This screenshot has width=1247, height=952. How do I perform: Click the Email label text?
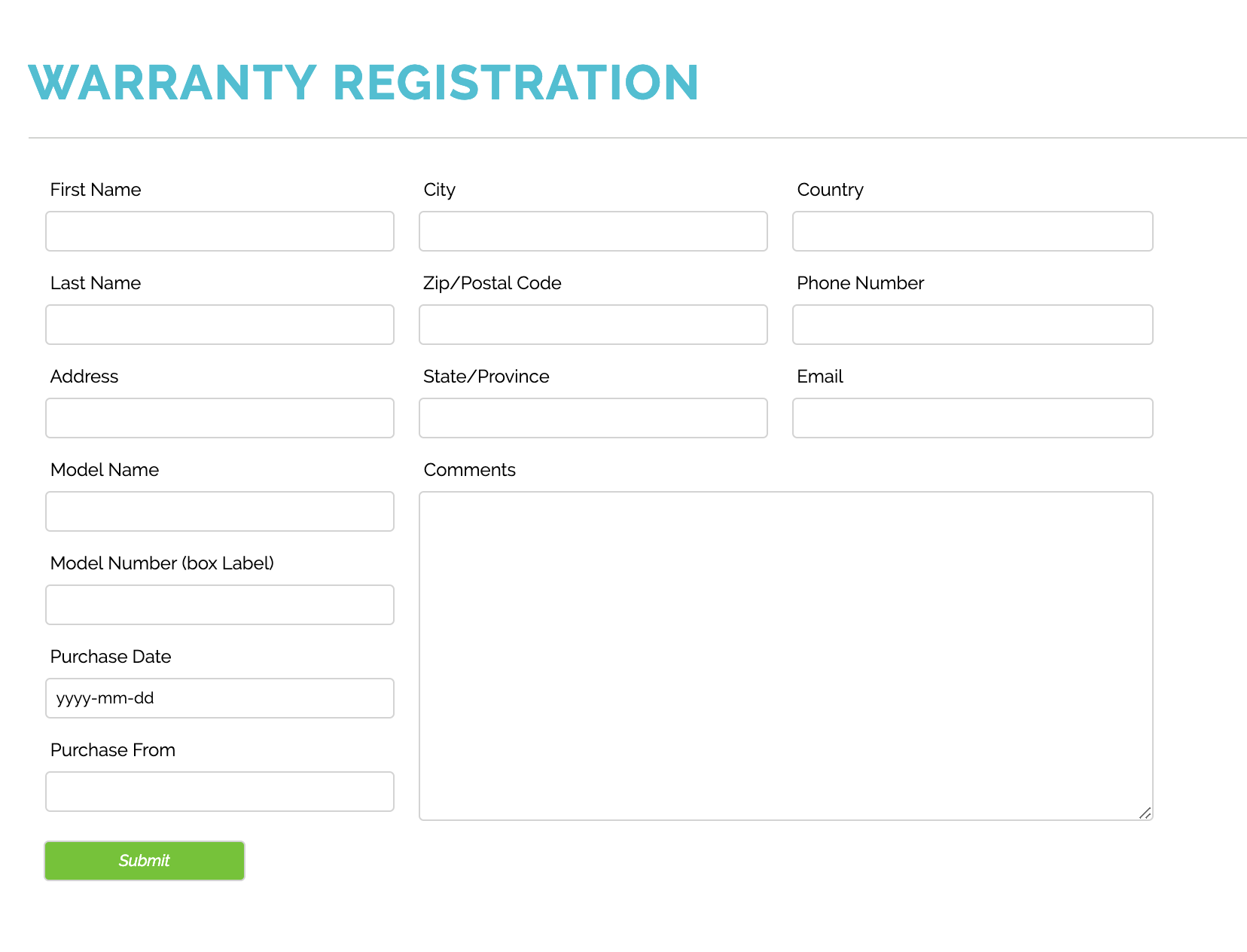click(819, 377)
